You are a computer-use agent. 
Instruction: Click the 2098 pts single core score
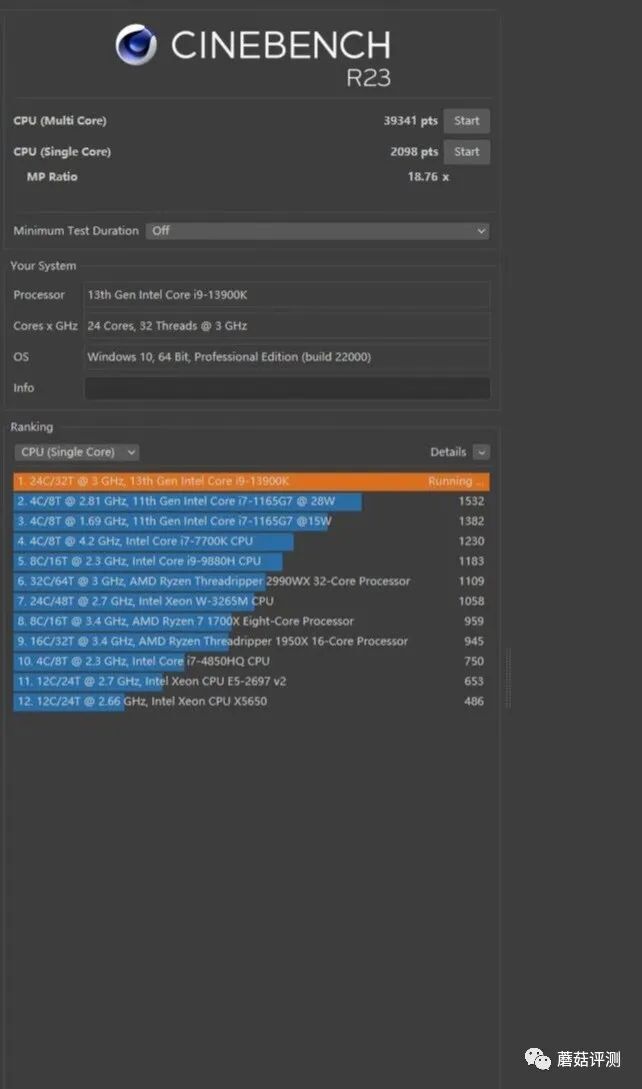tap(414, 152)
